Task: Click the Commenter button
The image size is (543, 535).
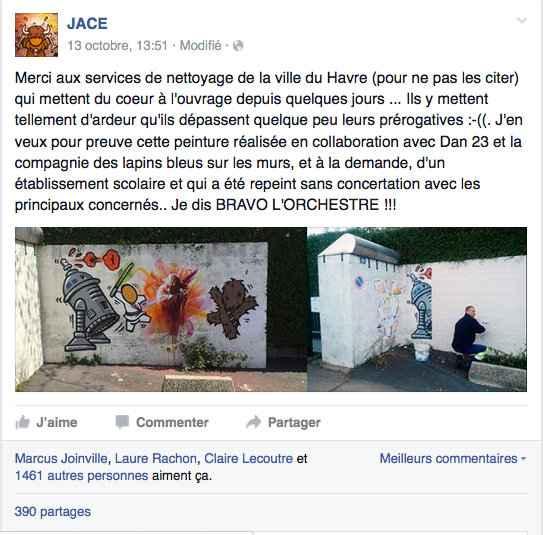Action: click(162, 422)
